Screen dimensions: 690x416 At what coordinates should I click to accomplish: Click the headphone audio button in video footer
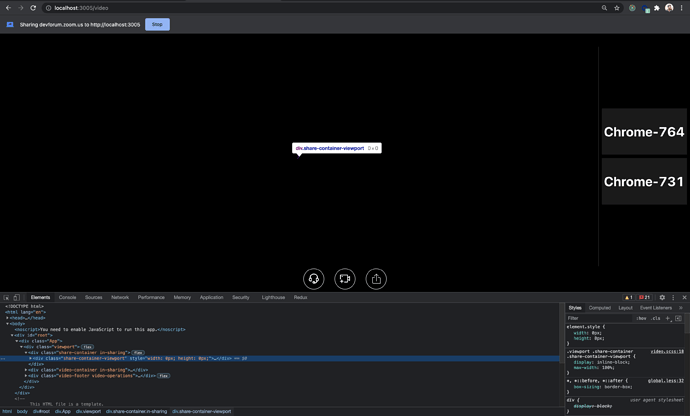[314, 279]
